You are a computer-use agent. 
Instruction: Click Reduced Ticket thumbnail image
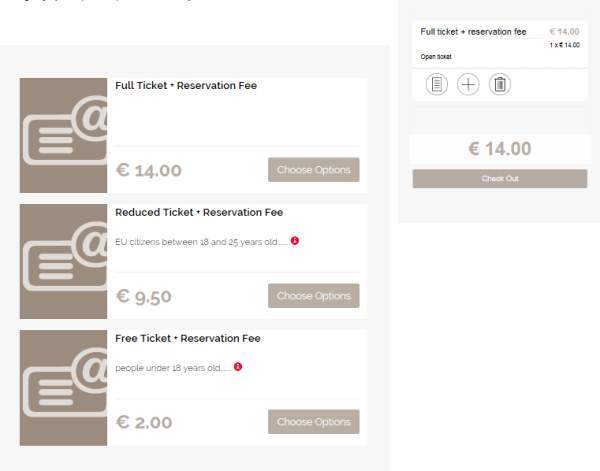64,261
